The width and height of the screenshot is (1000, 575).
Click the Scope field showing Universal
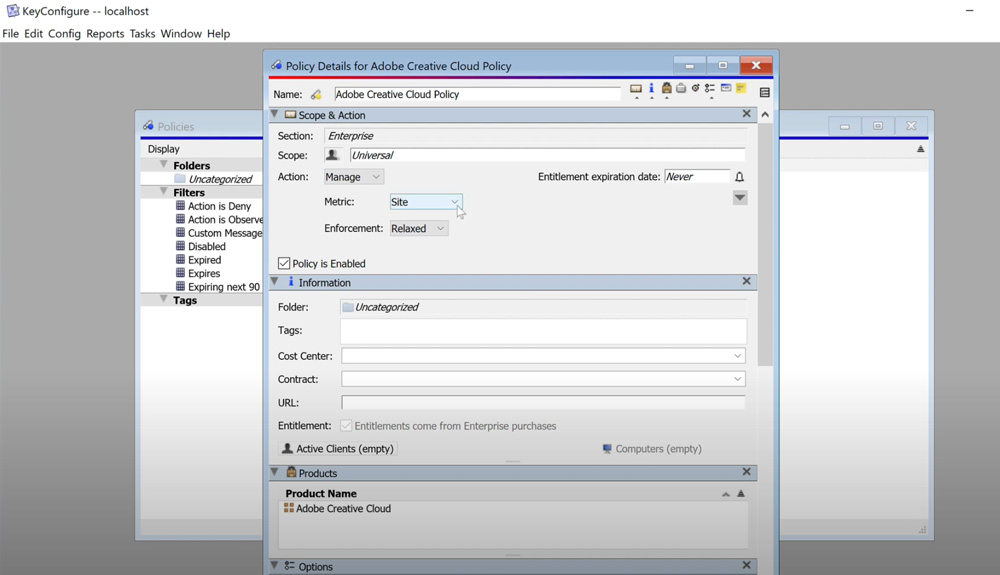tap(547, 155)
